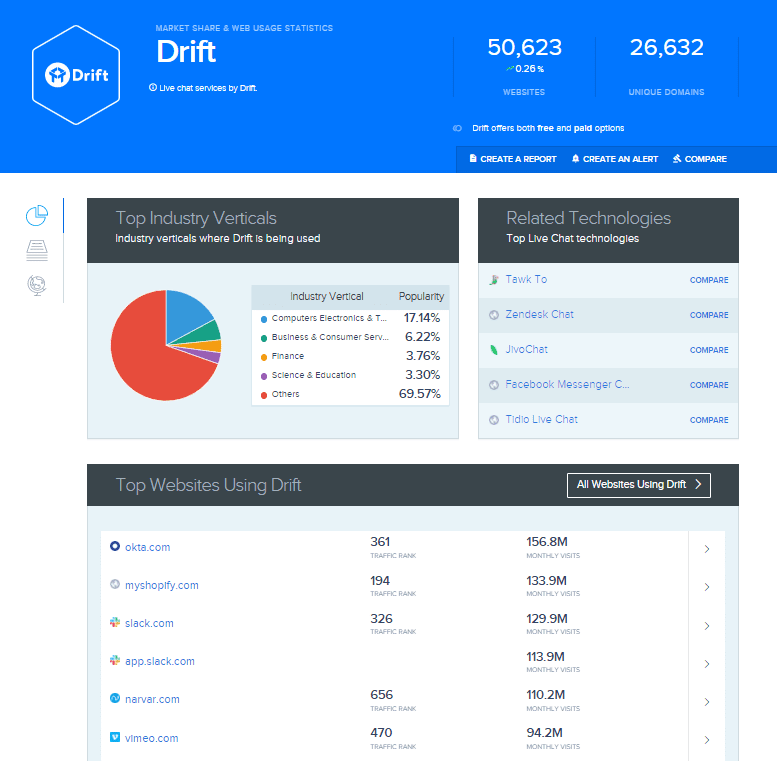Open the Zendesk Chat technology link

[540, 315]
